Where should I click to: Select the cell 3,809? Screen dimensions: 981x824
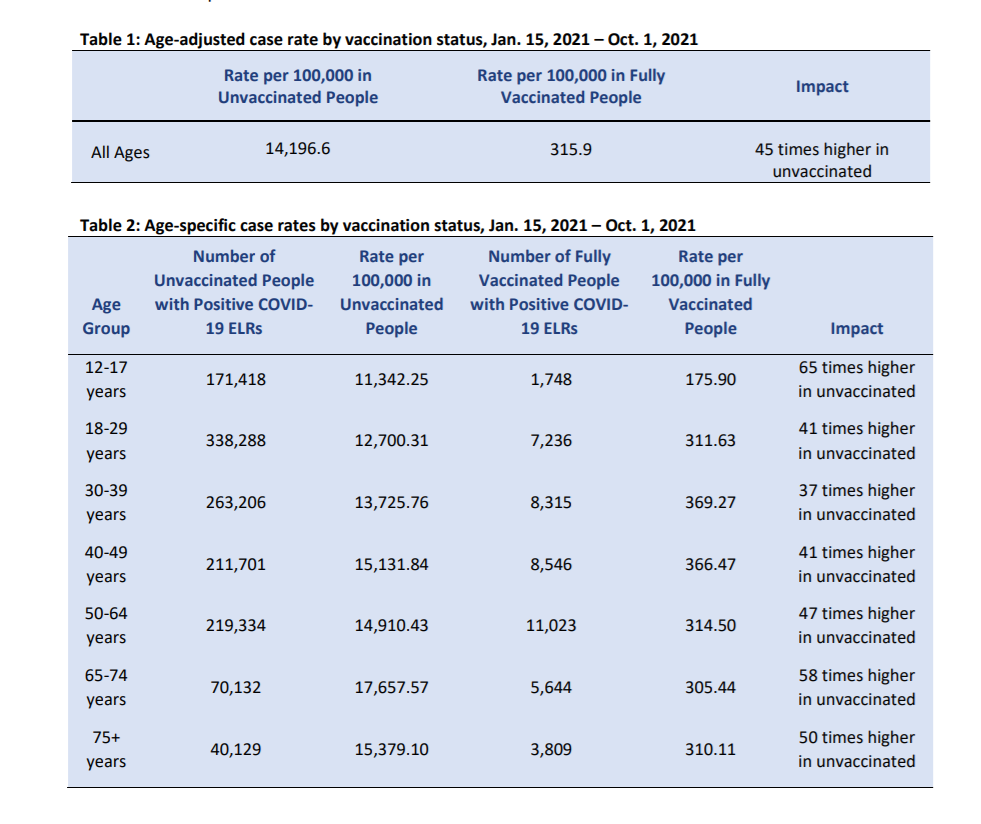click(551, 750)
